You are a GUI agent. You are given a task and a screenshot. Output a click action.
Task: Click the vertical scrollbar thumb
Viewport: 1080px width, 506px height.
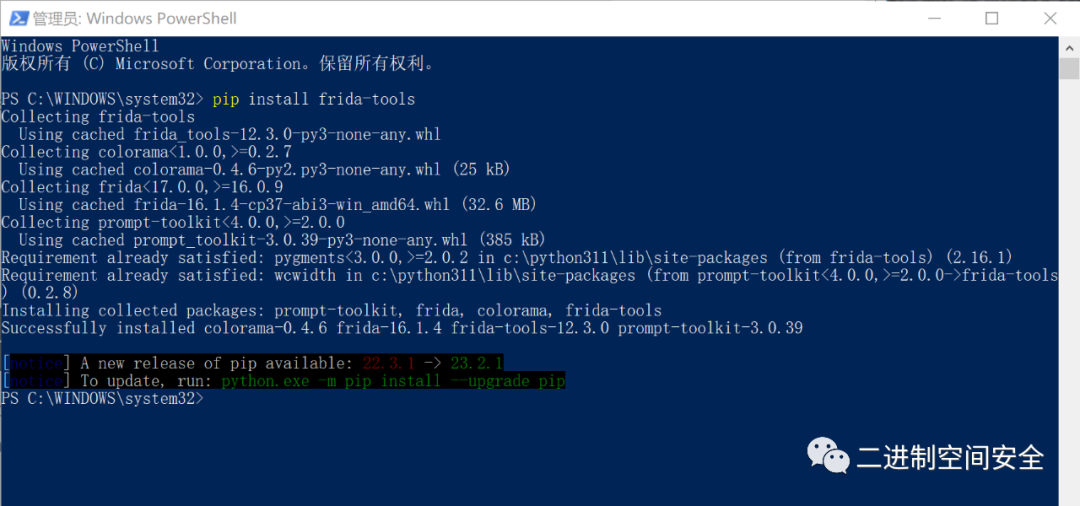coord(1069,70)
